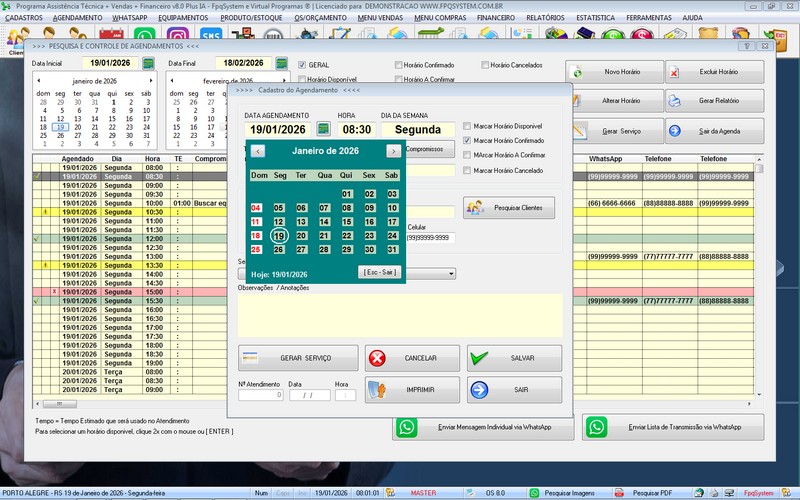The height and width of the screenshot is (500, 800).
Task: Click Enviar Lista de Transmissão via WhatsApp
Action: pos(673,427)
